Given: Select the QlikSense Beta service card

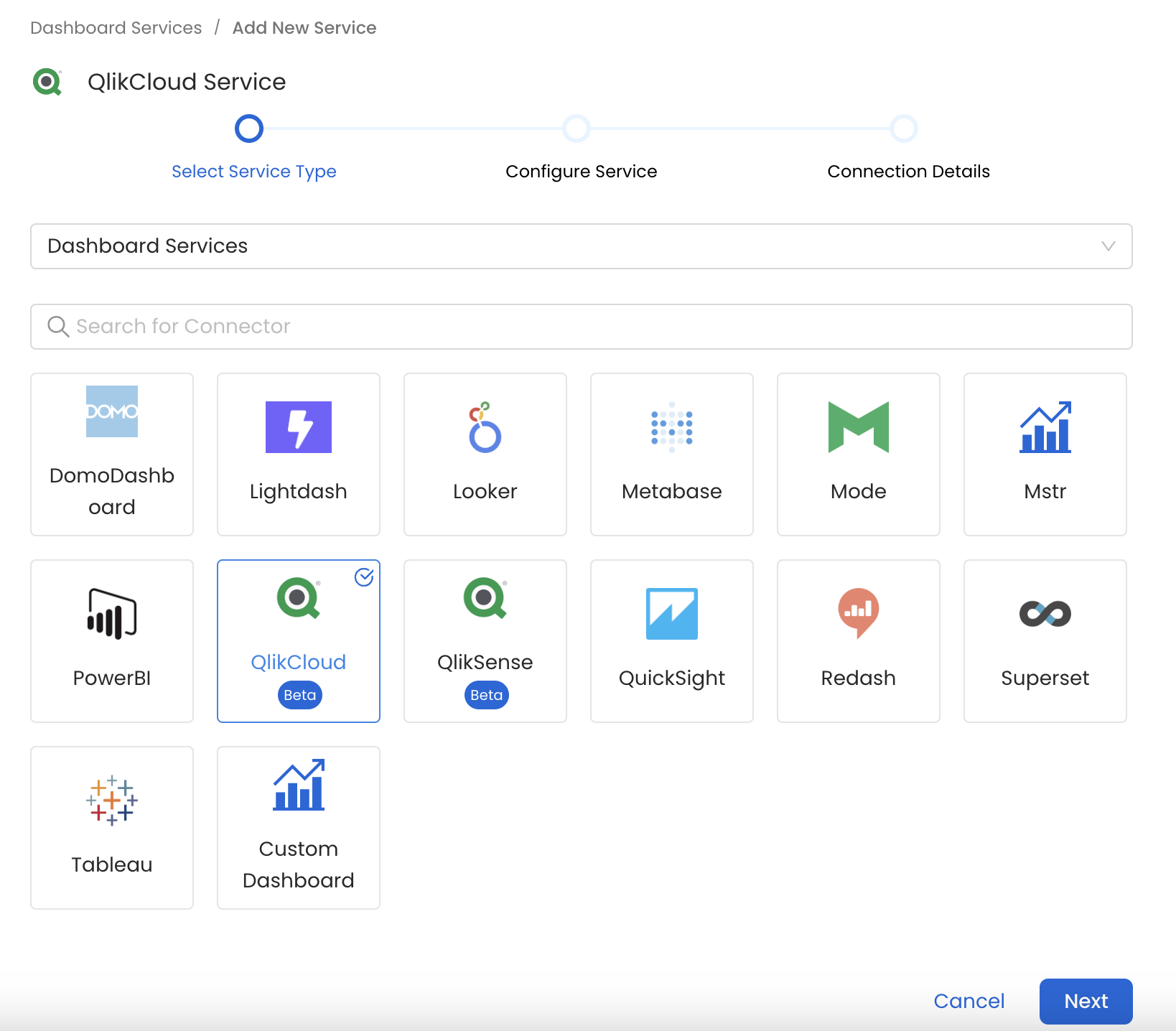Looking at the screenshot, I should tap(485, 641).
